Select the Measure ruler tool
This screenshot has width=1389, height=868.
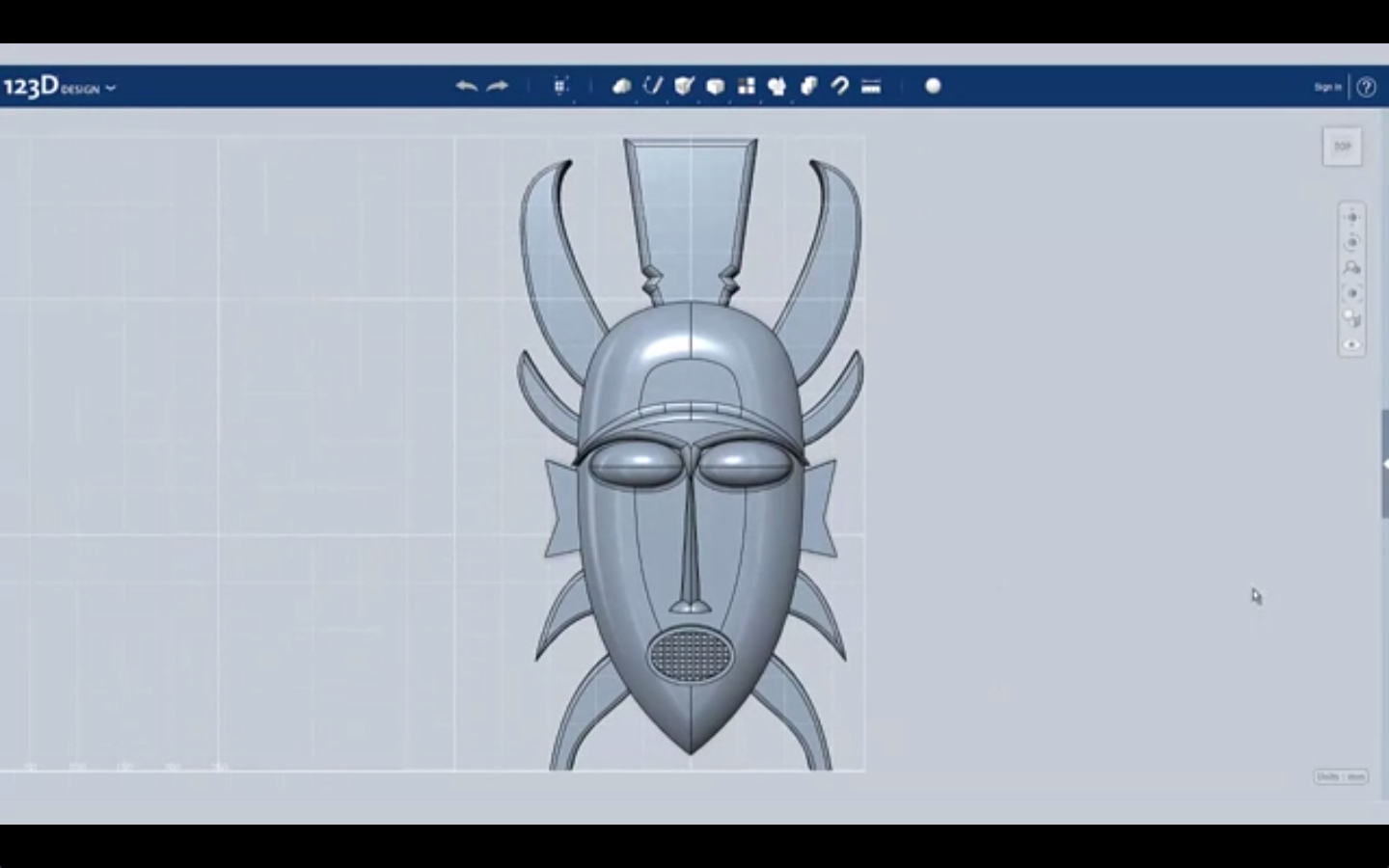pos(871,86)
